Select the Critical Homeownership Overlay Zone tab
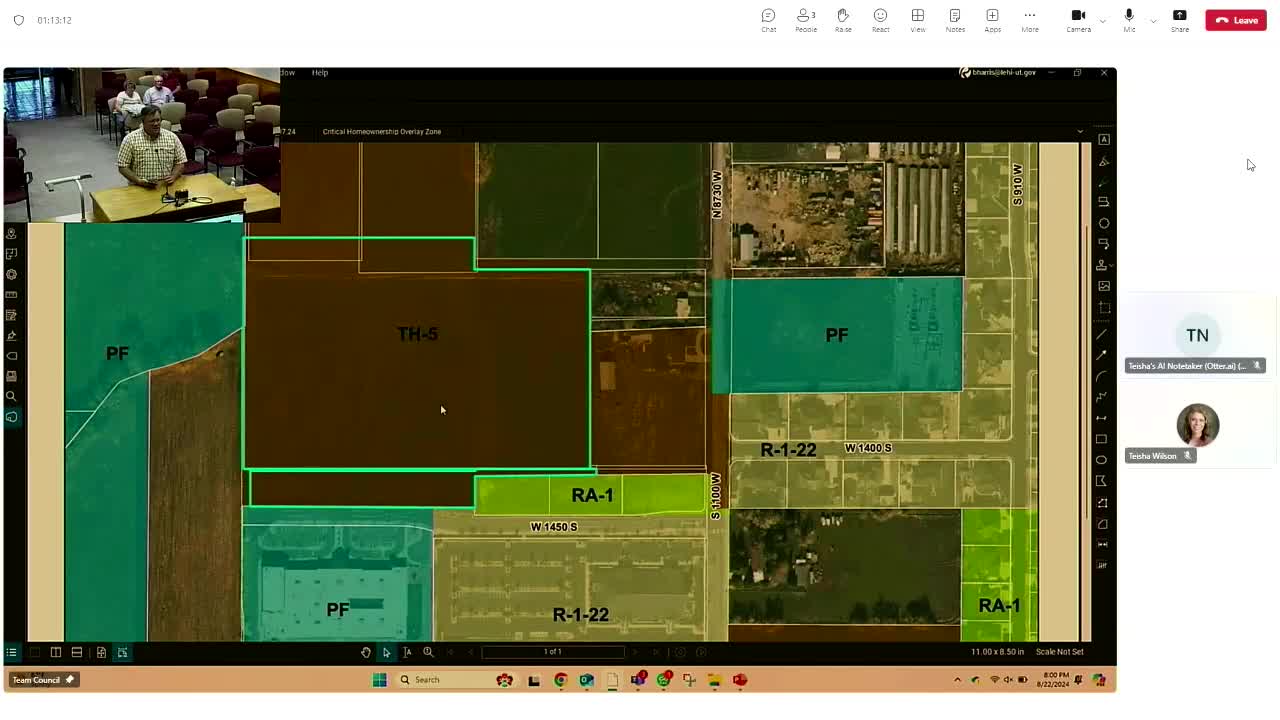This screenshot has height=720, width=1280. click(x=381, y=132)
